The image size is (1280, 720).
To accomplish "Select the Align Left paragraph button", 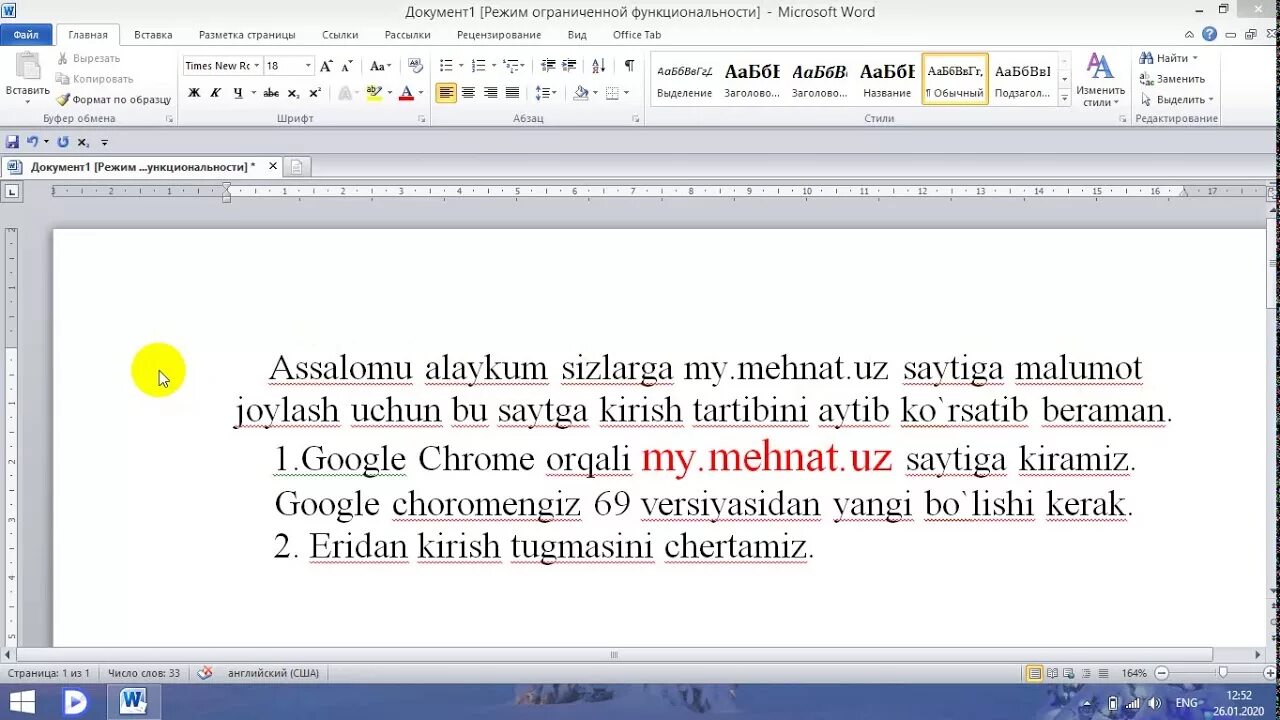I will click(x=446, y=93).
